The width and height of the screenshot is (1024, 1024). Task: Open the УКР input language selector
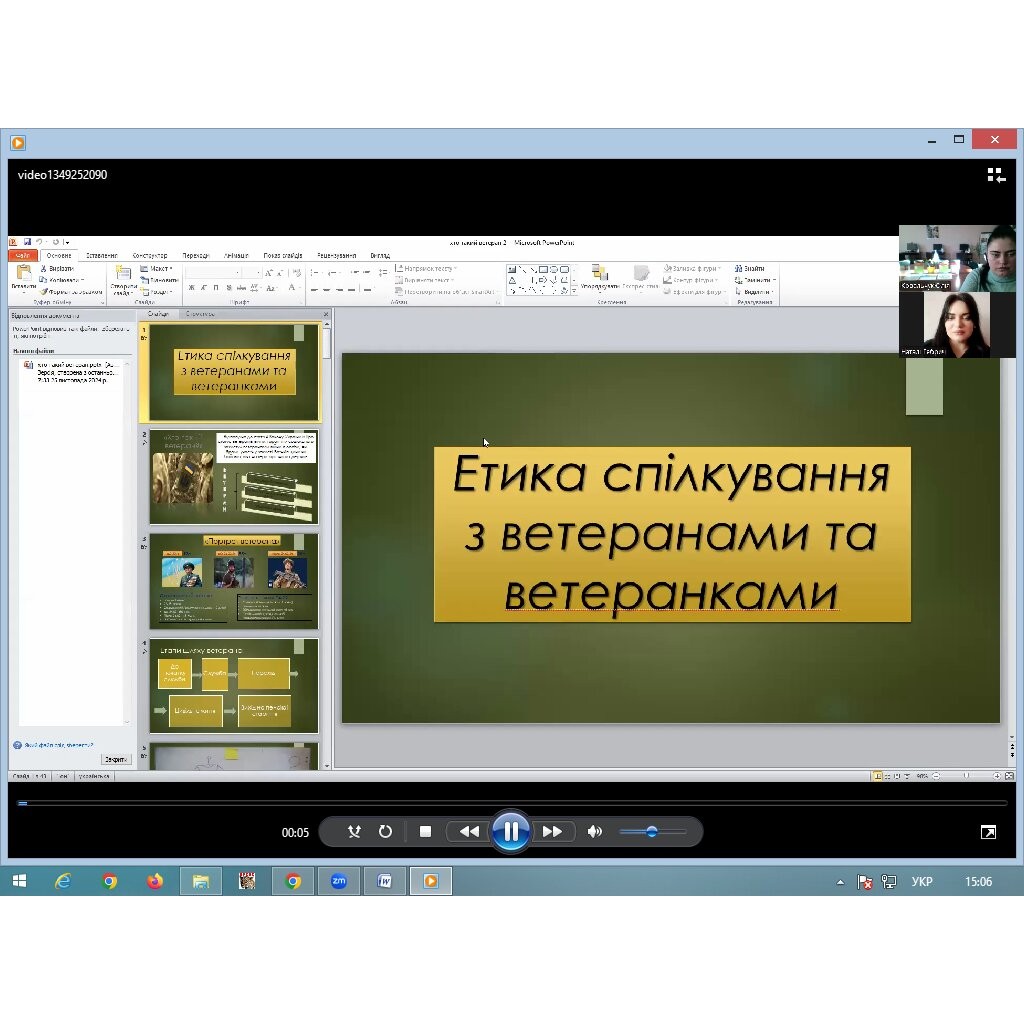[922, 882]
